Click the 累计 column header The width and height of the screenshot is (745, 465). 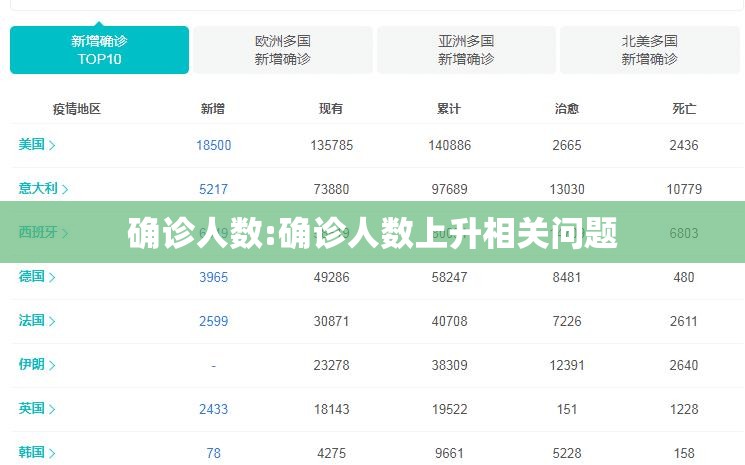(x=449, y=109)
